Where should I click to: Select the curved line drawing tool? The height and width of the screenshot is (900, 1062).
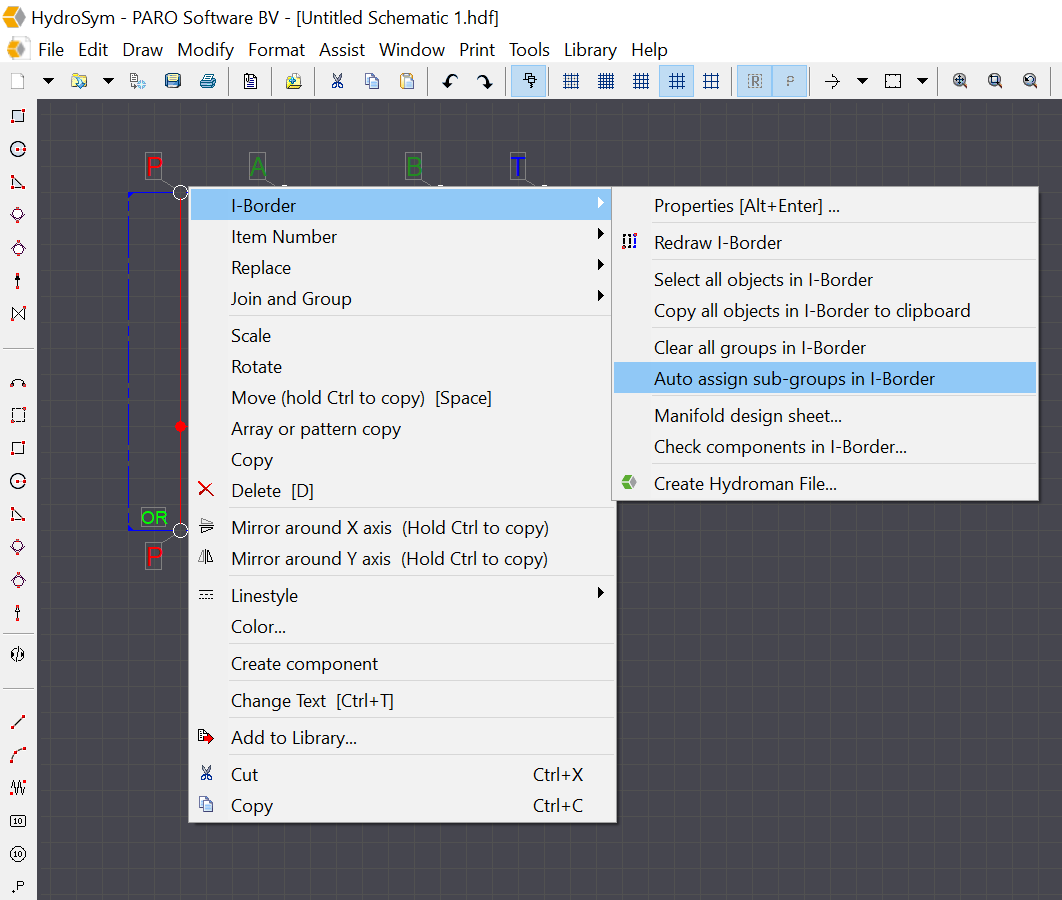point(18,754)
